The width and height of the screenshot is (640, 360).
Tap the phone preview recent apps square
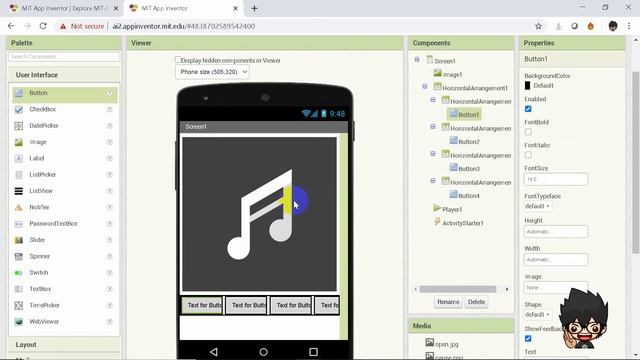pos(313,351)
